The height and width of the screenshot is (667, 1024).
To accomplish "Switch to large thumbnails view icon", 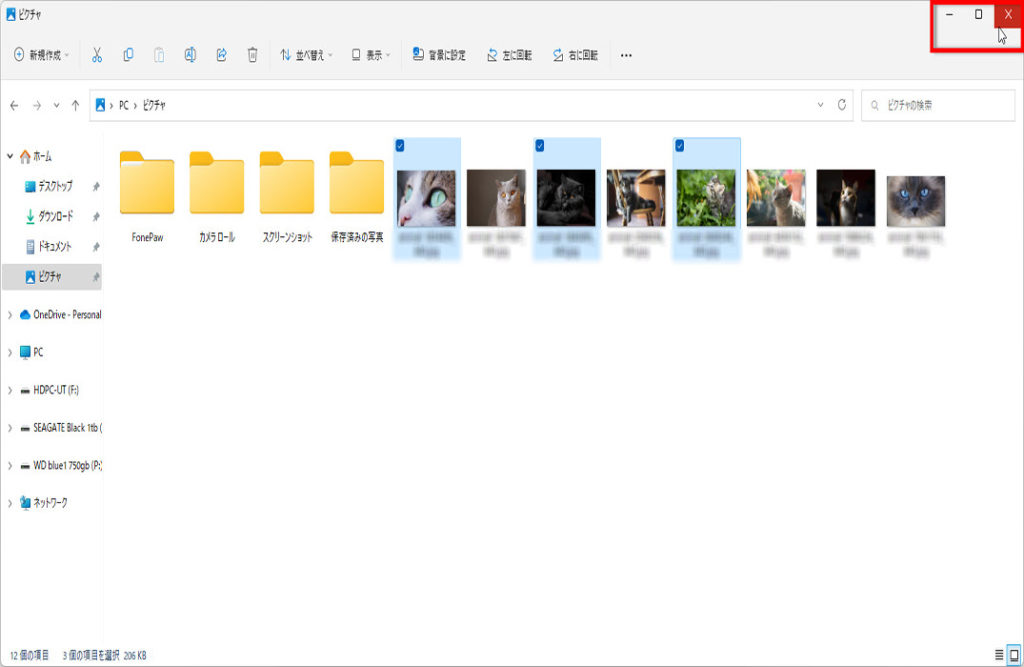I will point(1013,655).
